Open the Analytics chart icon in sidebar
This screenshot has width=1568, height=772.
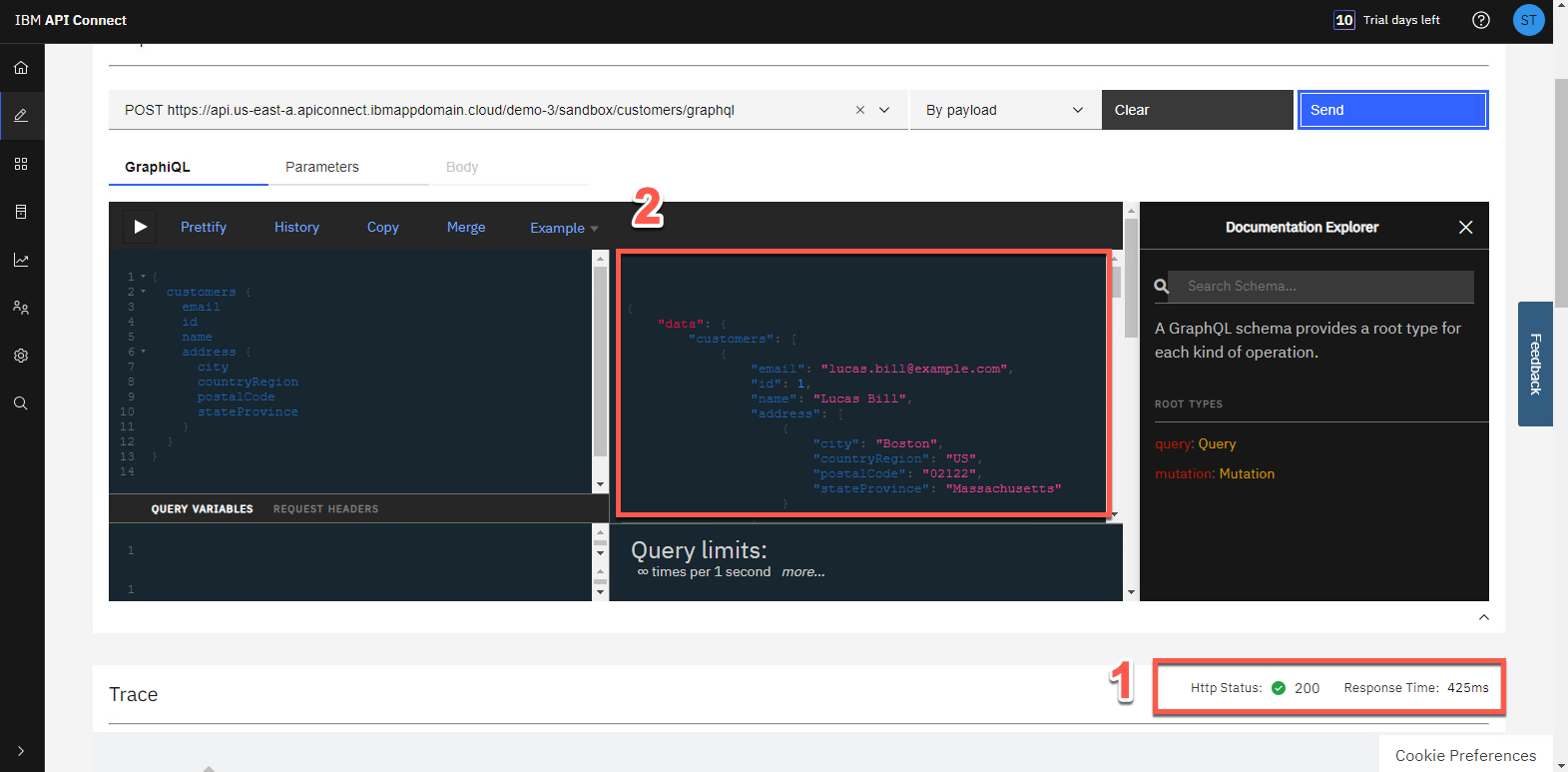21,260
